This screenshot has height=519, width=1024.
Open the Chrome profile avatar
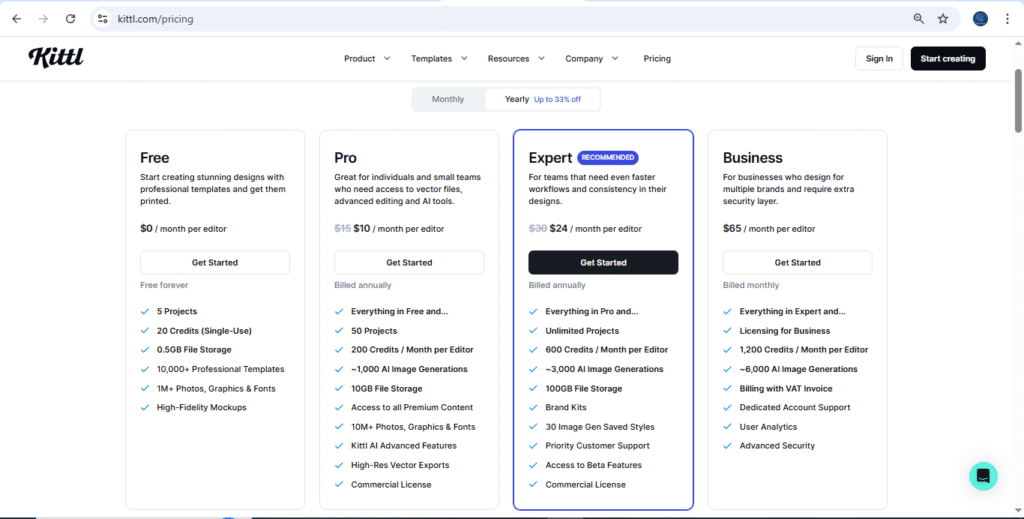(x=980, y=19)
